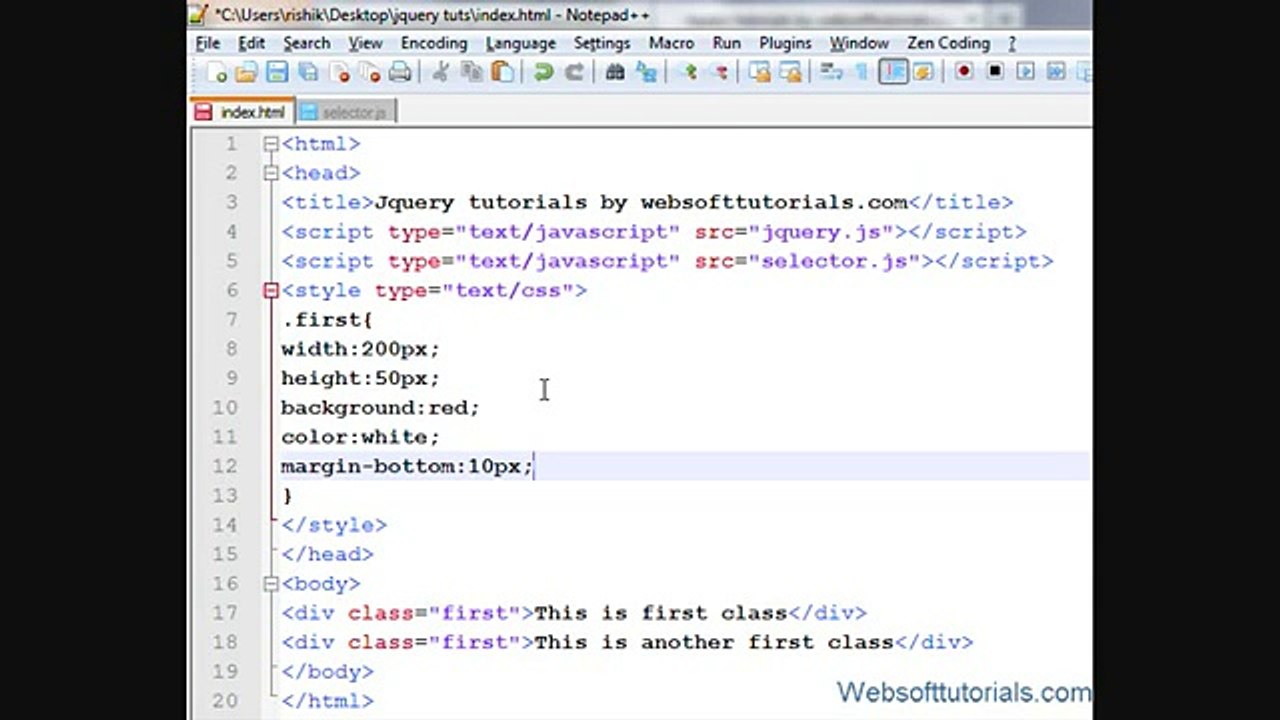Create a new document with New icon
Image resolution: width=1280 pixels, height=720 pixels.
(x=219, y=72)
